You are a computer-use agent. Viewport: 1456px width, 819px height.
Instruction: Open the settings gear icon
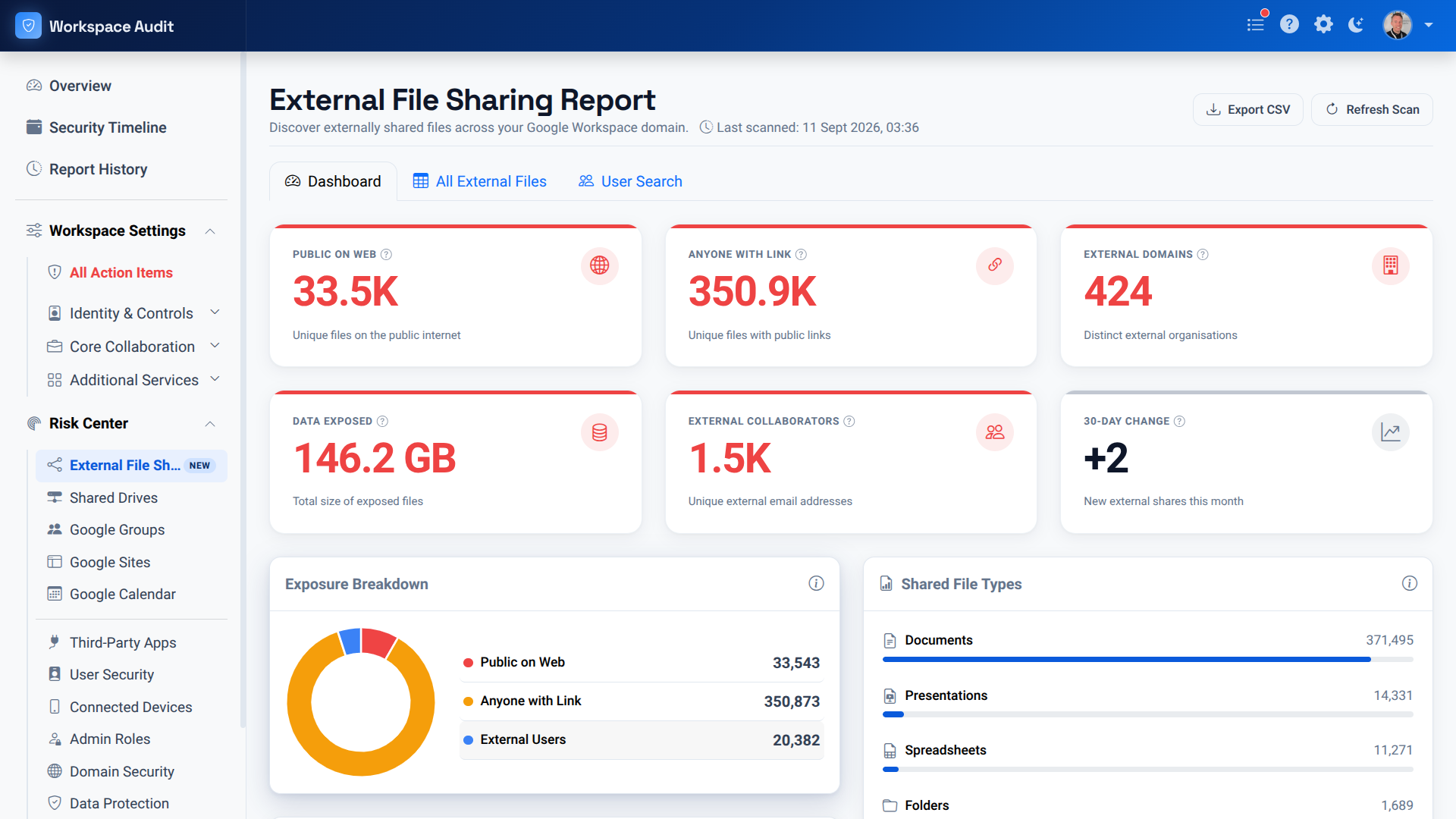click(1323, 24)
